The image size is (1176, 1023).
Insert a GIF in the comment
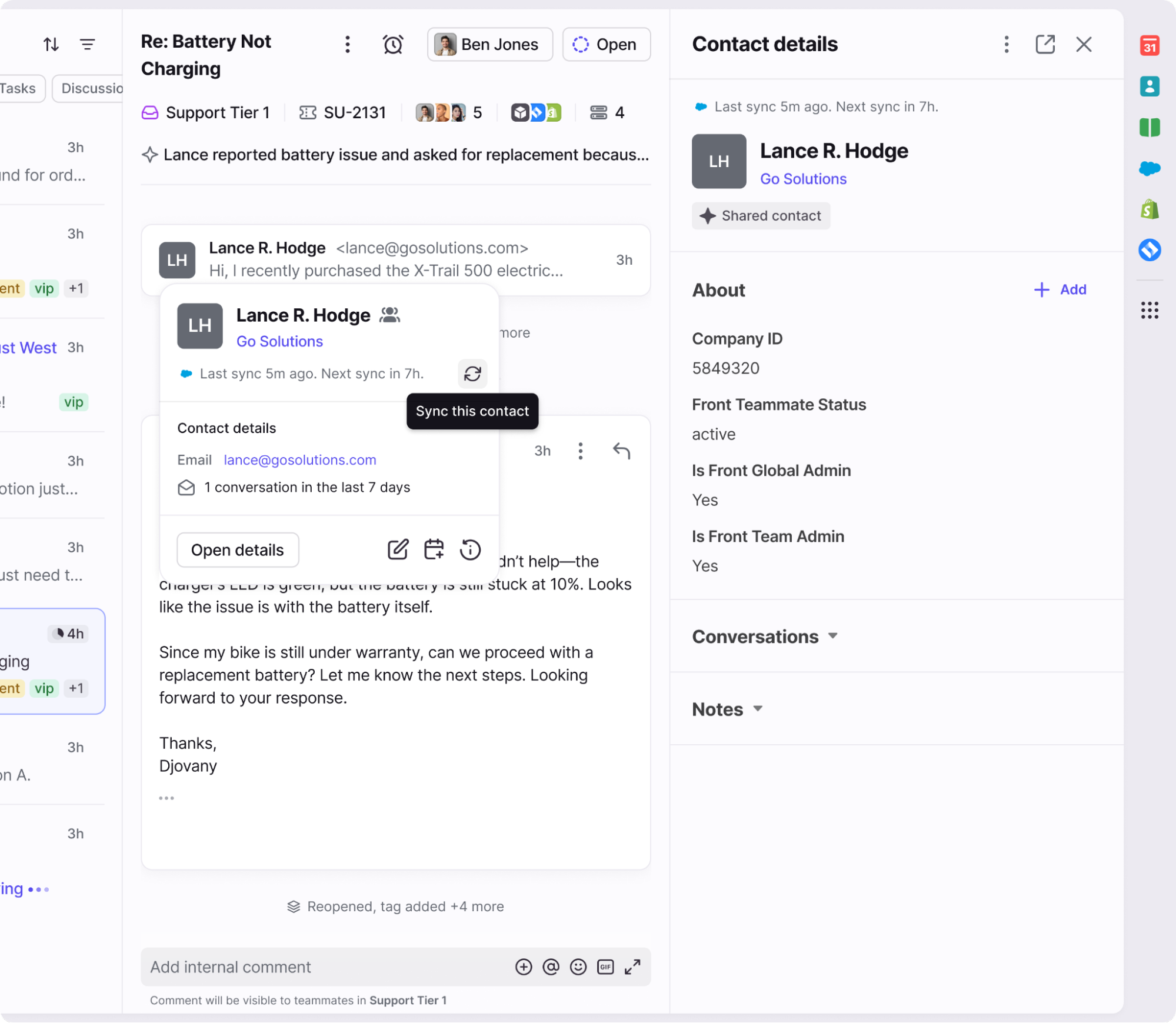(x=605, y=967)
